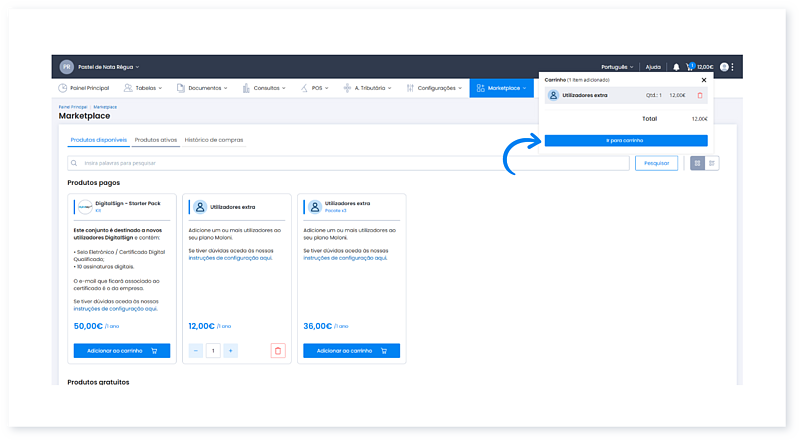Switch to grid view layout
Viewport: 800px width, 441px height.
pyautogui.click(x=697, y=163)
